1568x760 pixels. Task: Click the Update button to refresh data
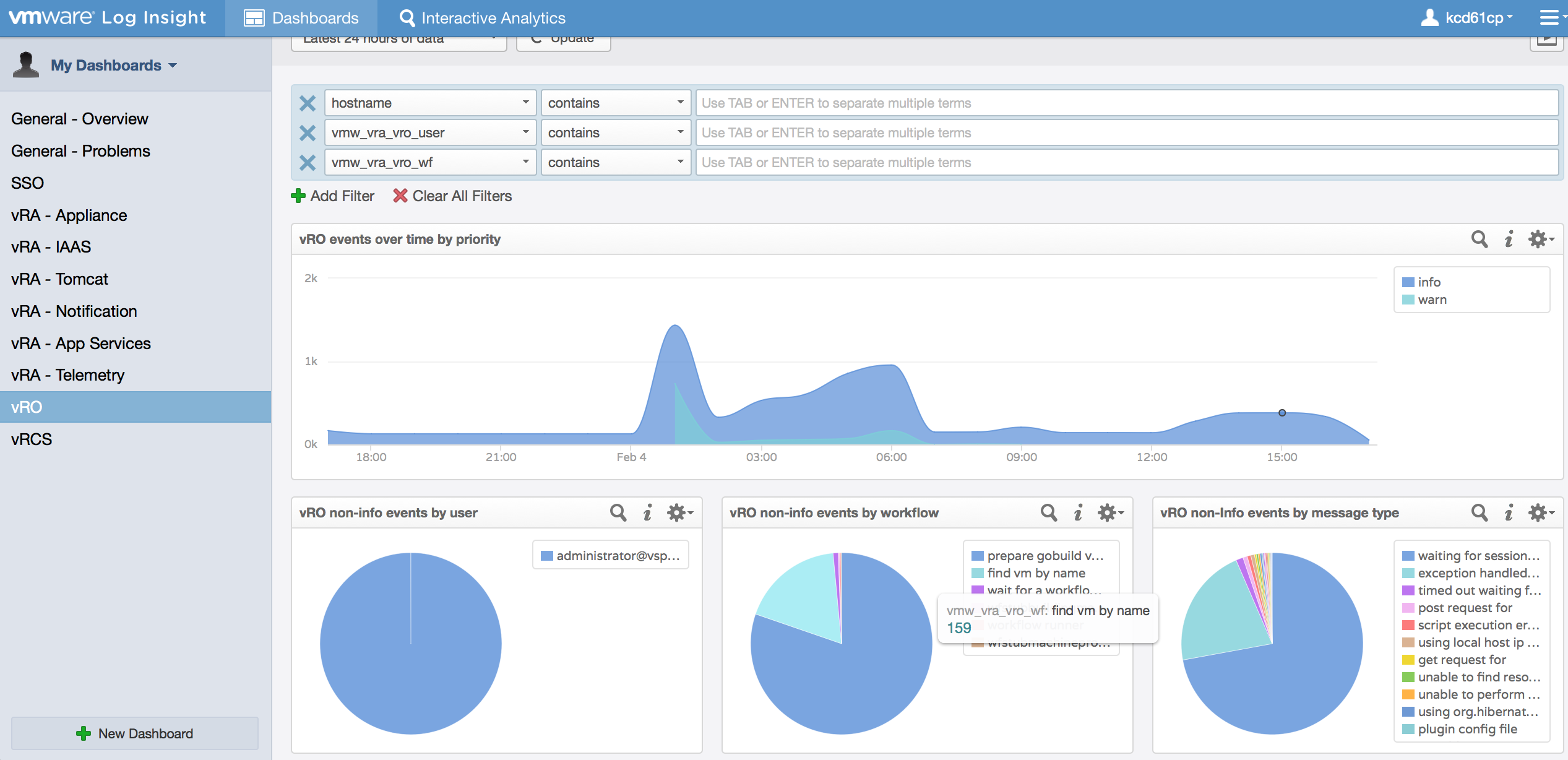(x=563, y=38)
